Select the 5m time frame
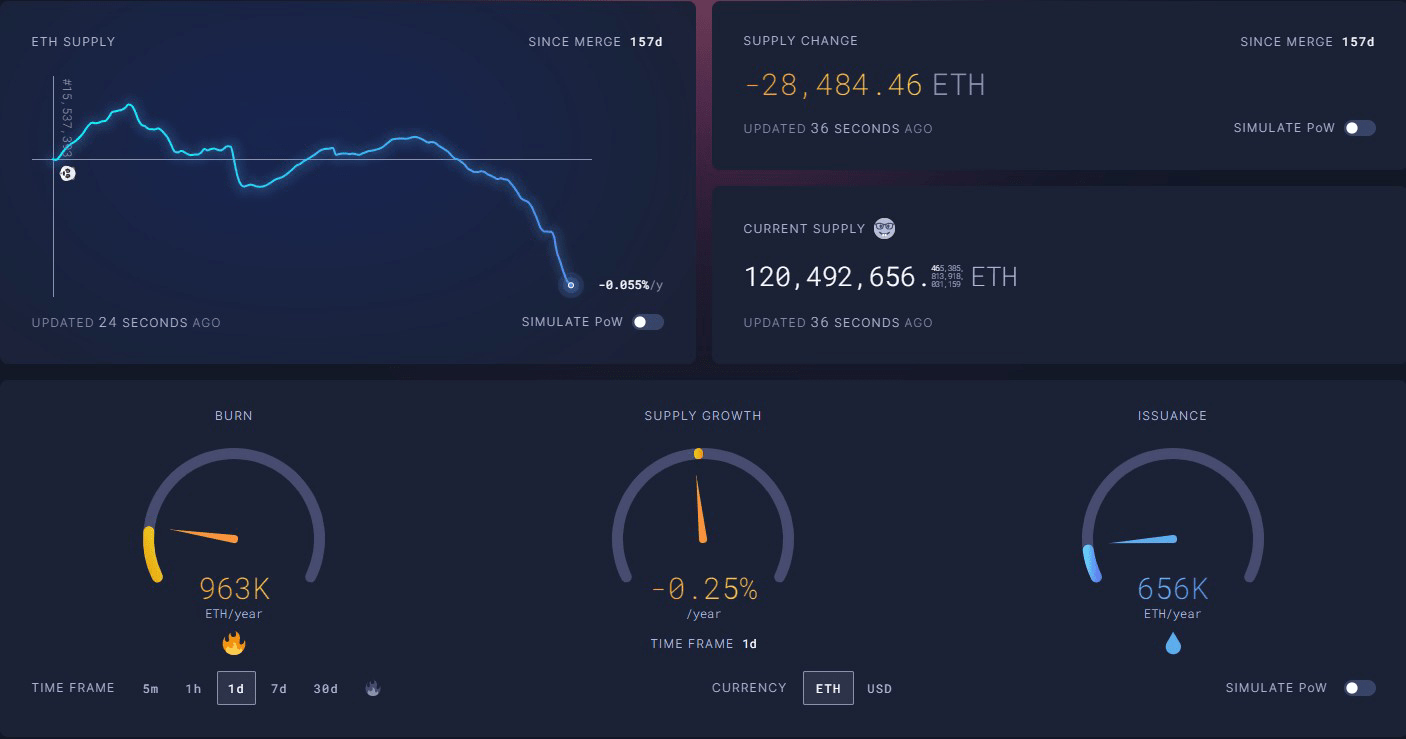 [151, 688]
